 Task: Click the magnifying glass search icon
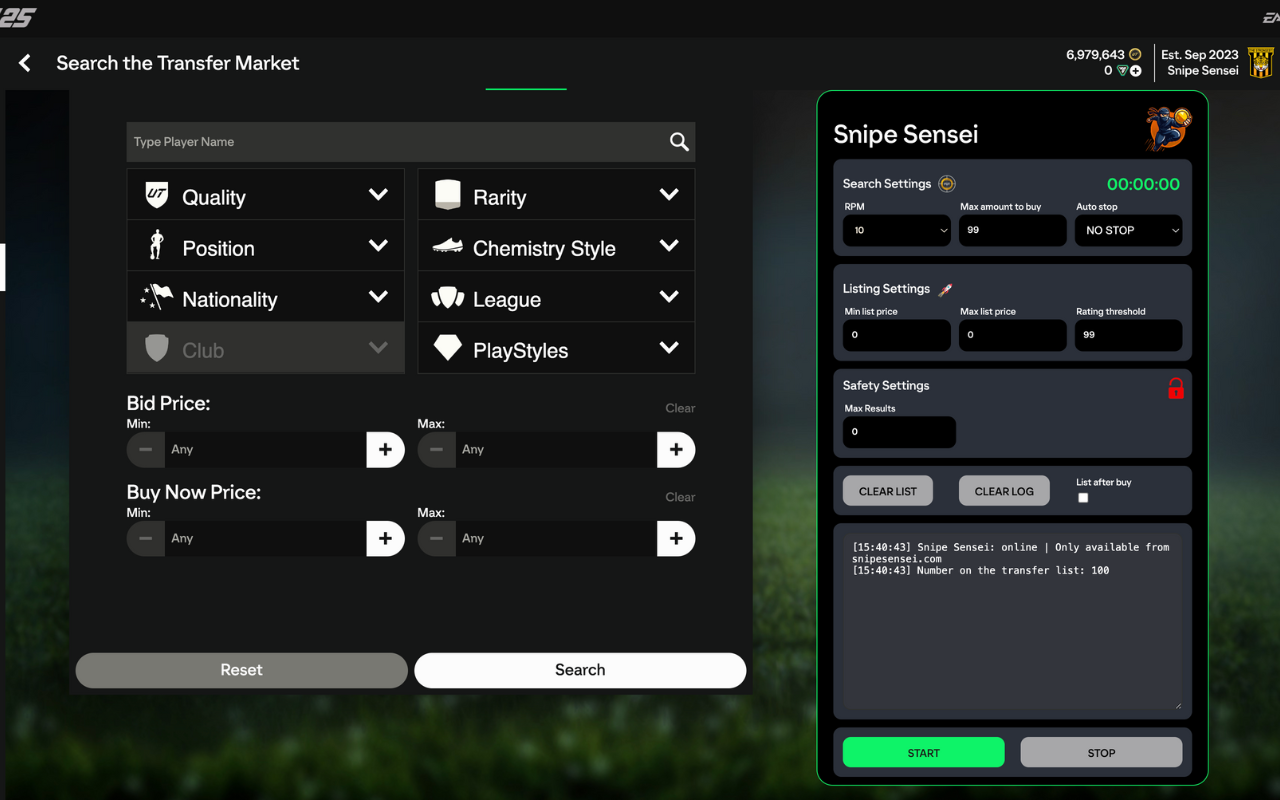[x=679, y=142]
